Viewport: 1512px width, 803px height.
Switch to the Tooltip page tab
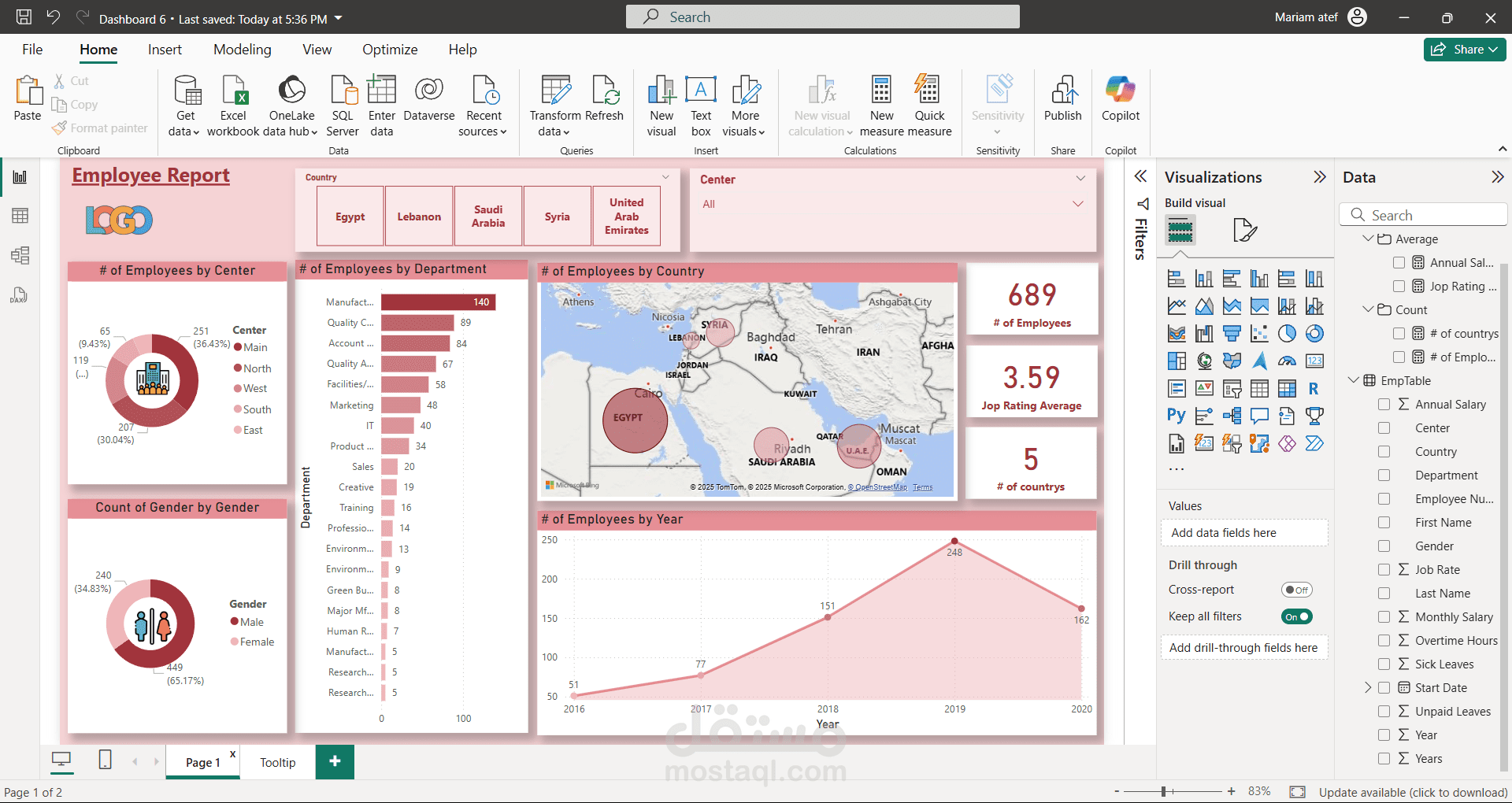pos(278,762)
